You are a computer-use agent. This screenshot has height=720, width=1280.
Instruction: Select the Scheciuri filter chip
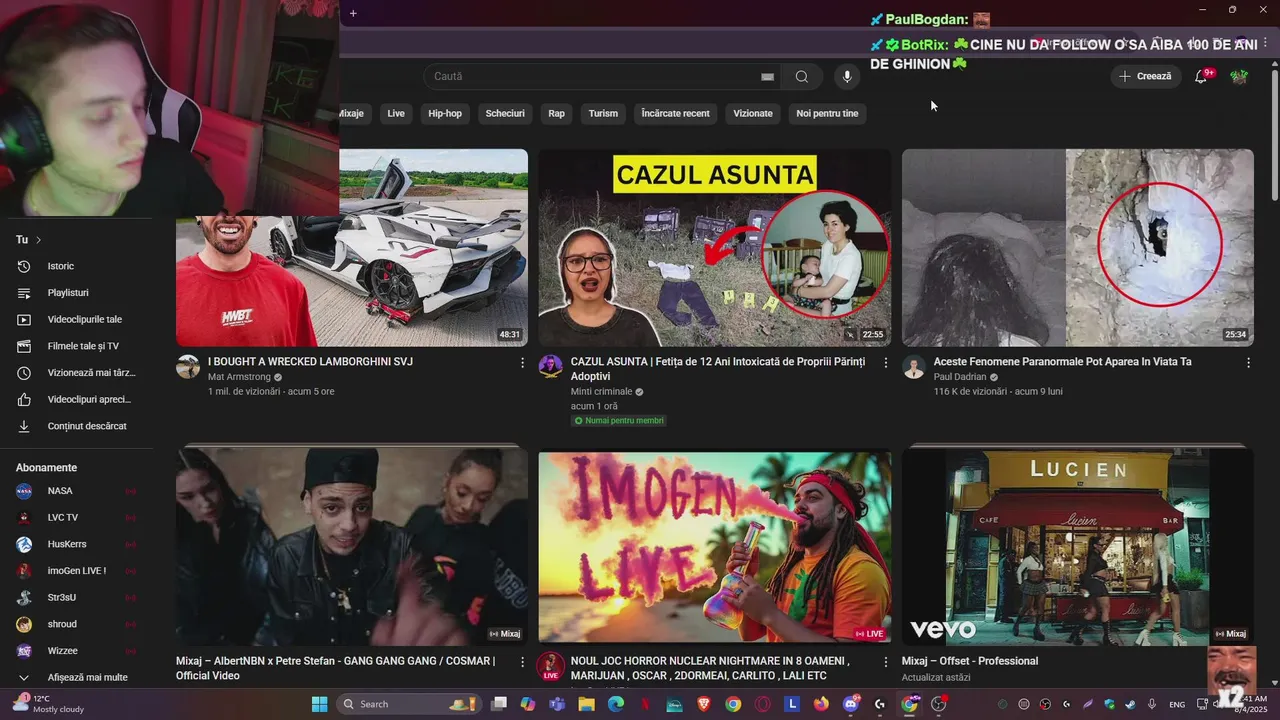[x=505, y=113]
